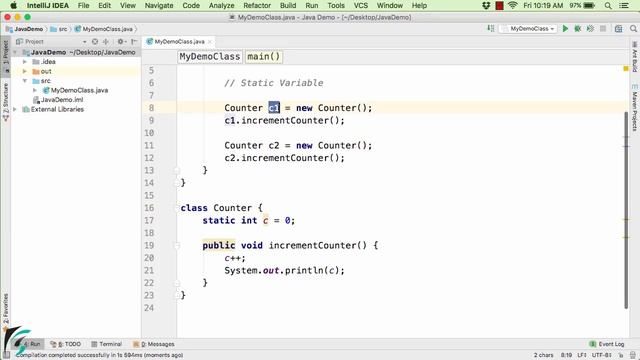Click the yellow inspection indicator above the scrollbar
The width and height of the screenshot is (640, 360).
click(626, 69)
